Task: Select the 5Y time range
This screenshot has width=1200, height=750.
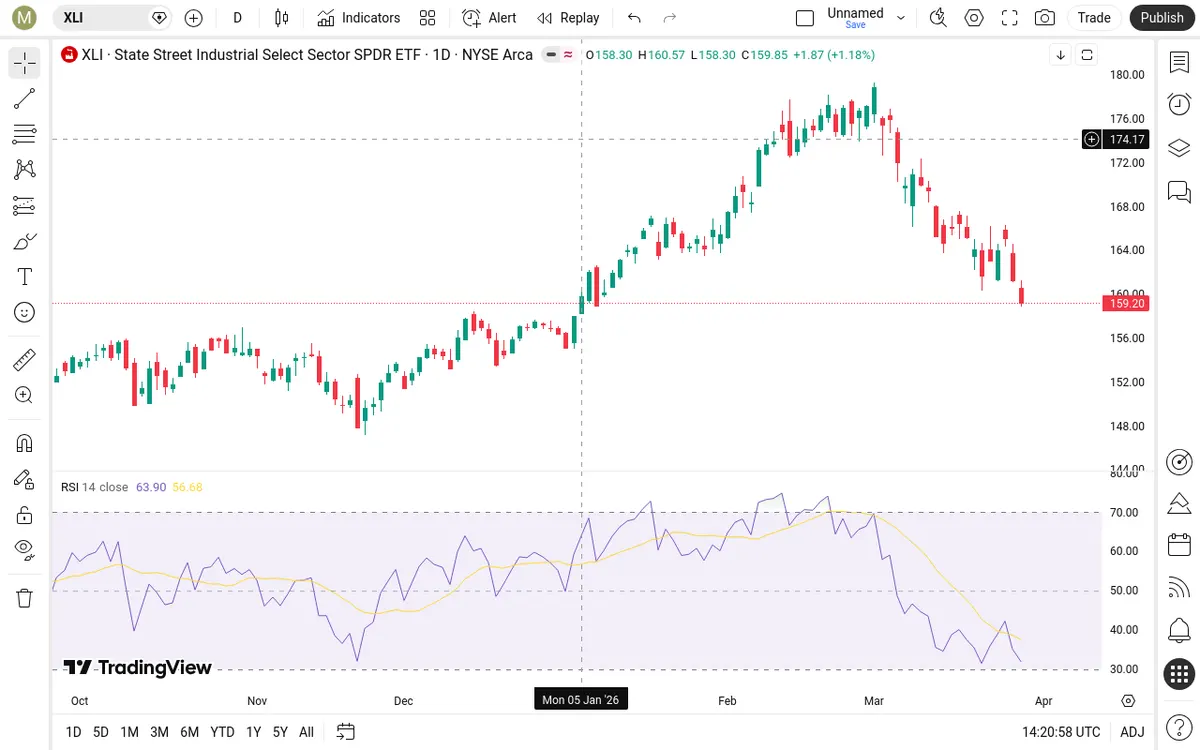Action: click(x=280, y=732)
